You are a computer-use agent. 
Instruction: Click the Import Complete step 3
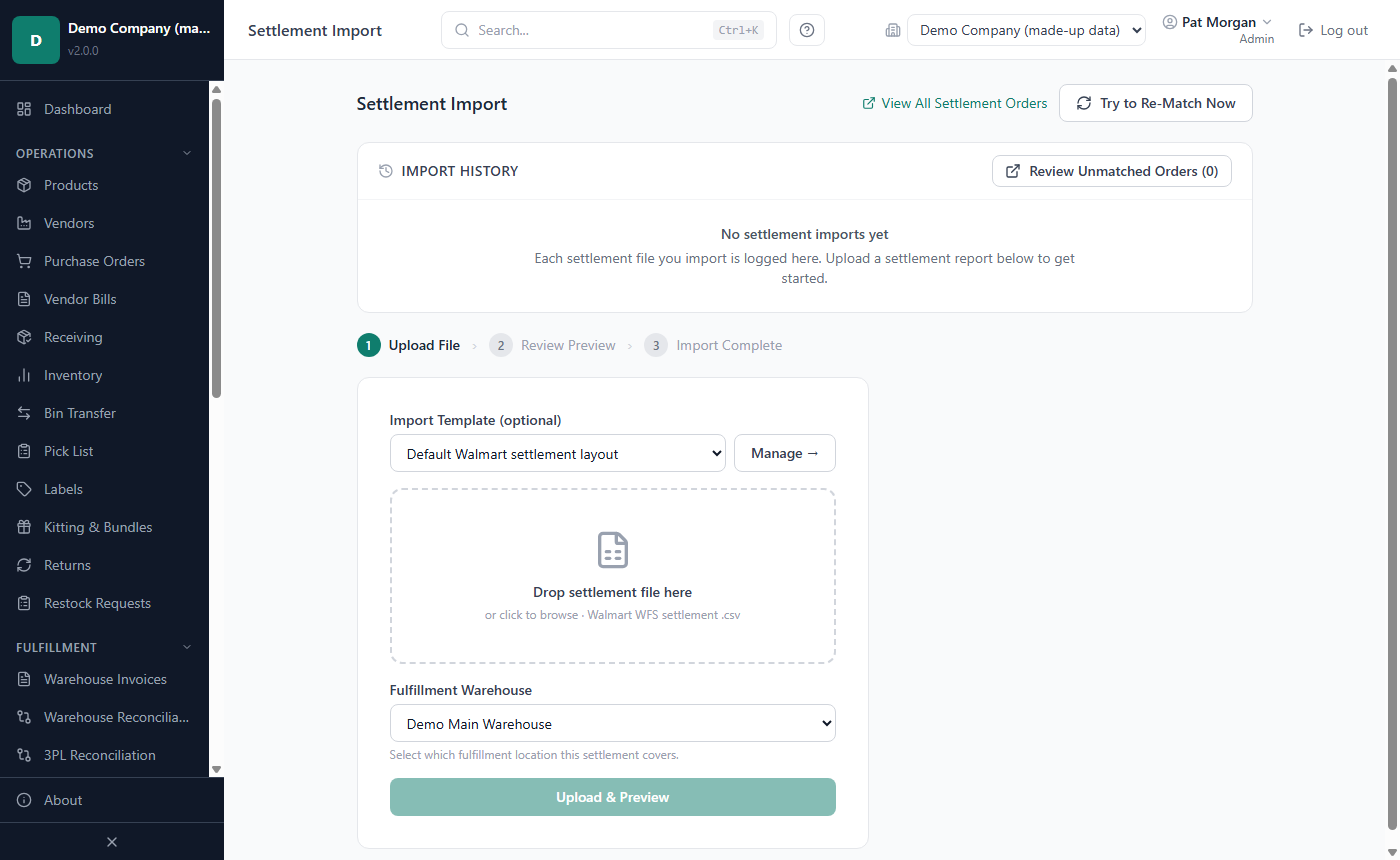click(x=713, y=345)
